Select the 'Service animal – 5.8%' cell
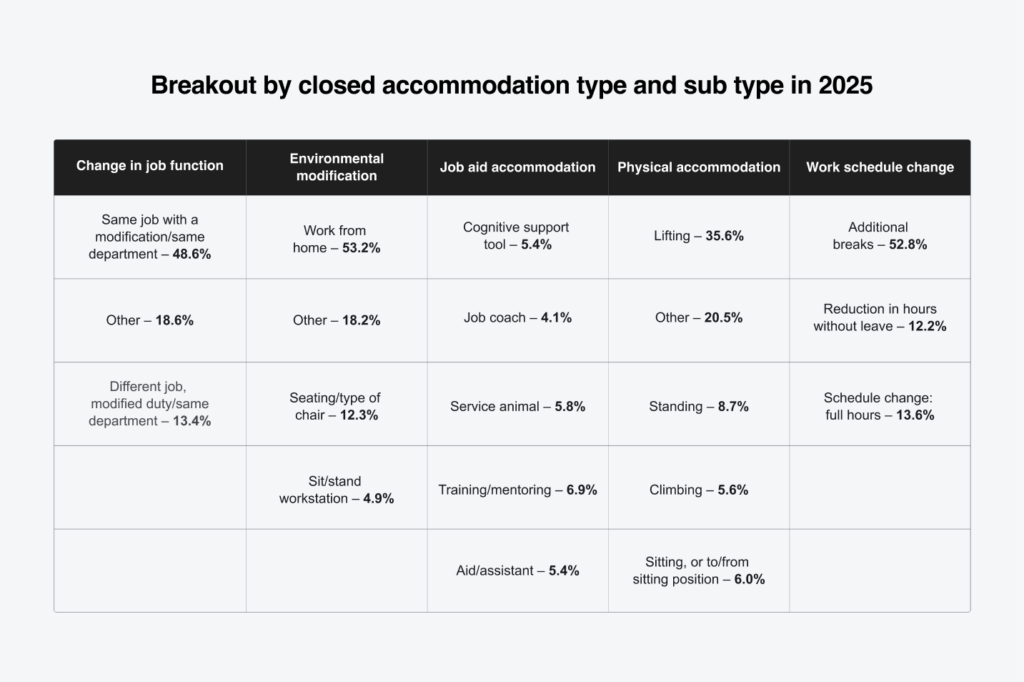 (x=518, y=407)
